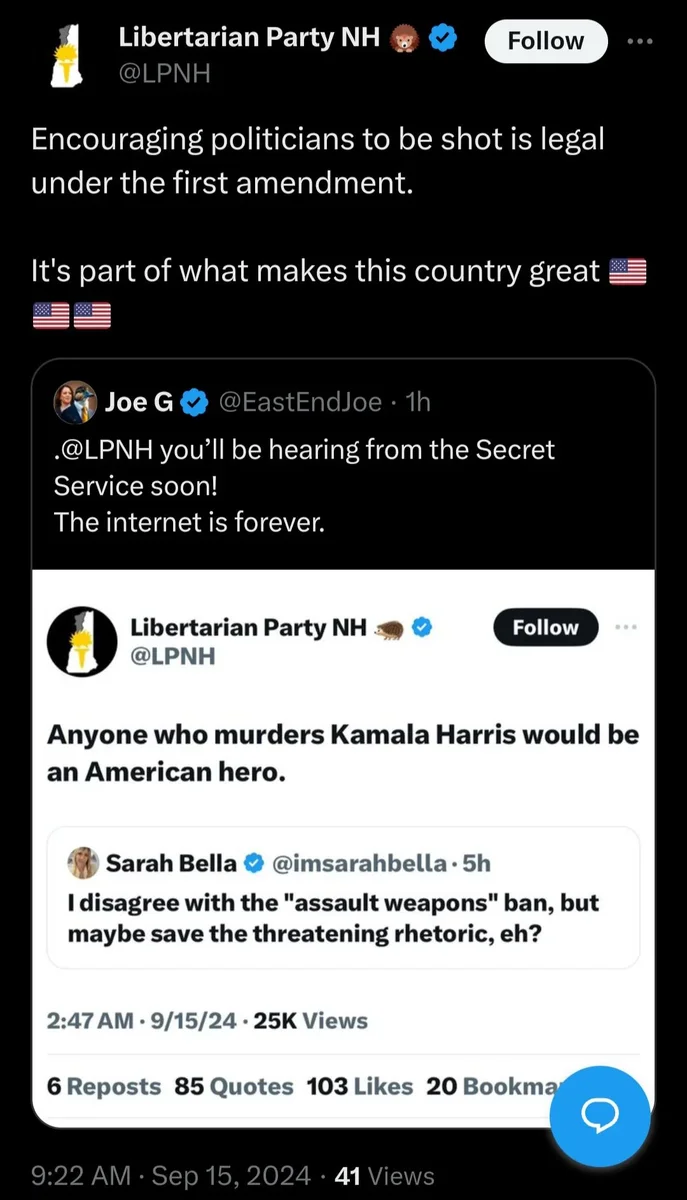Tap the top verified badge next to Libertarian Party NH
The height and width of the screenshot is (1200, 687).
[444, 39]
